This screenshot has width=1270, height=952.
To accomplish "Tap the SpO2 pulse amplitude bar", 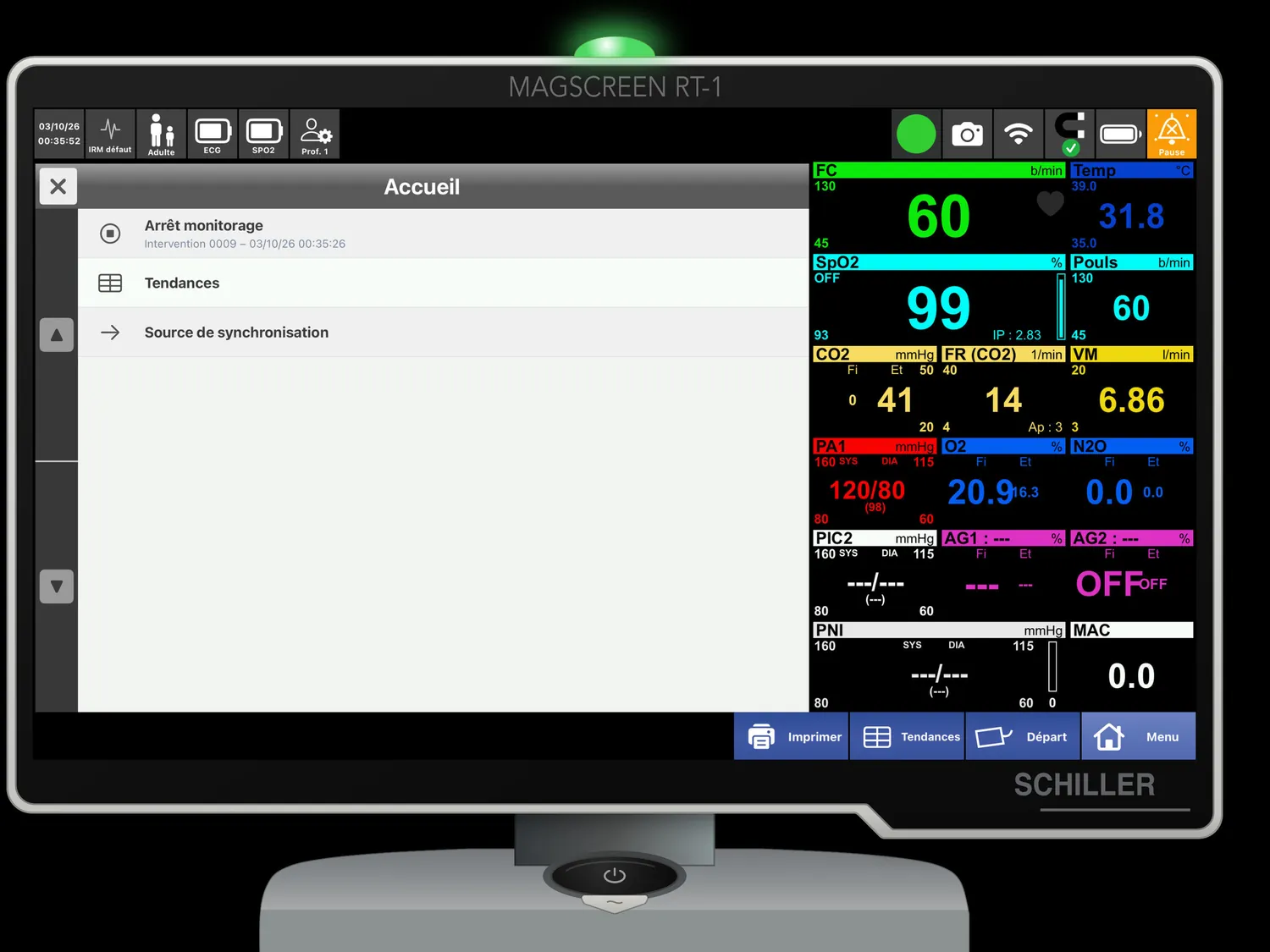I will coord(1061,306).
